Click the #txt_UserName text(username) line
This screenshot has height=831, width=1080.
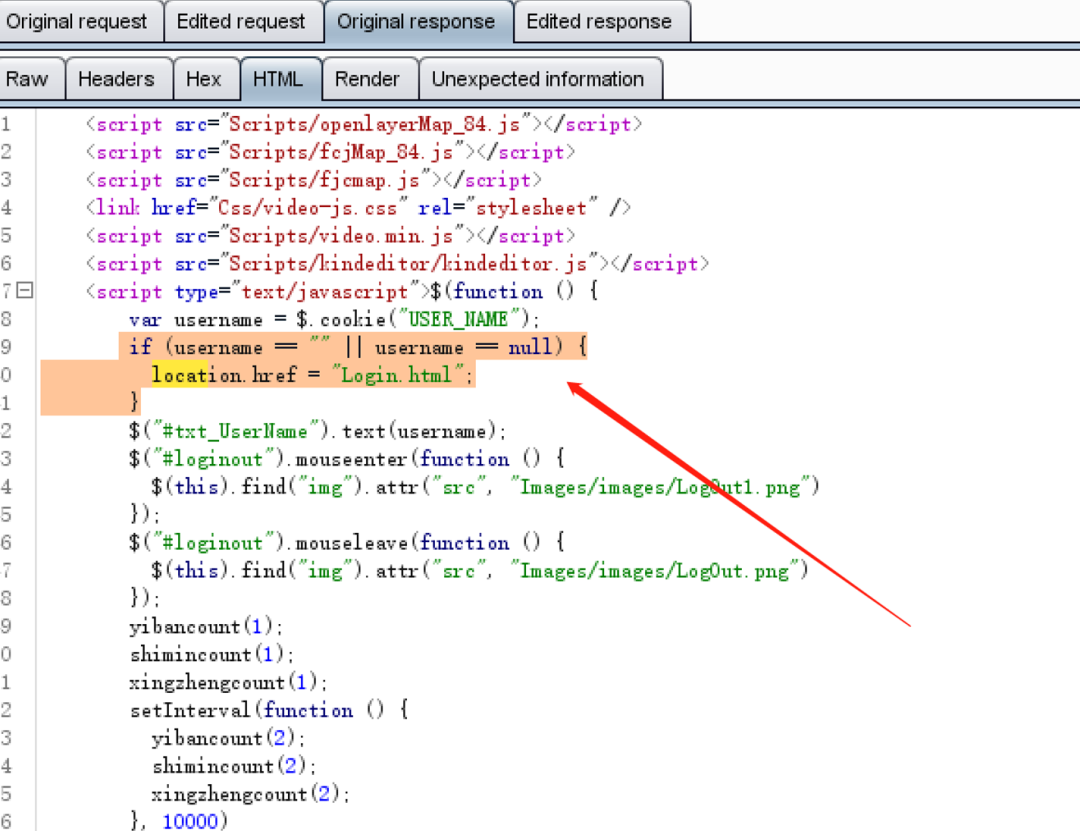318,431
